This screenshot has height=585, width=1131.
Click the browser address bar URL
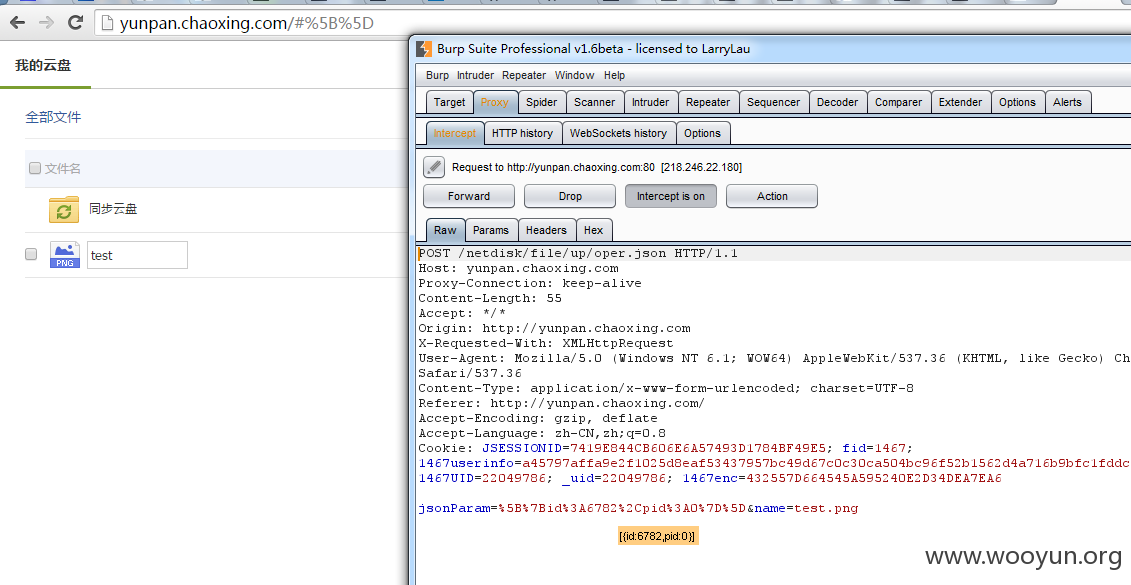247,23
